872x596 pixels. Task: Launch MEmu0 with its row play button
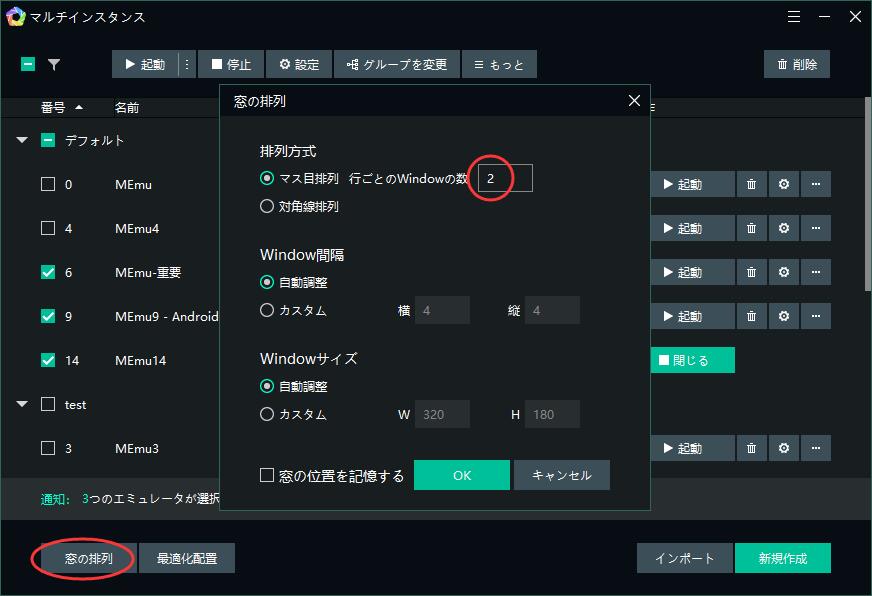pyautogui.click(x=690, y=184)
